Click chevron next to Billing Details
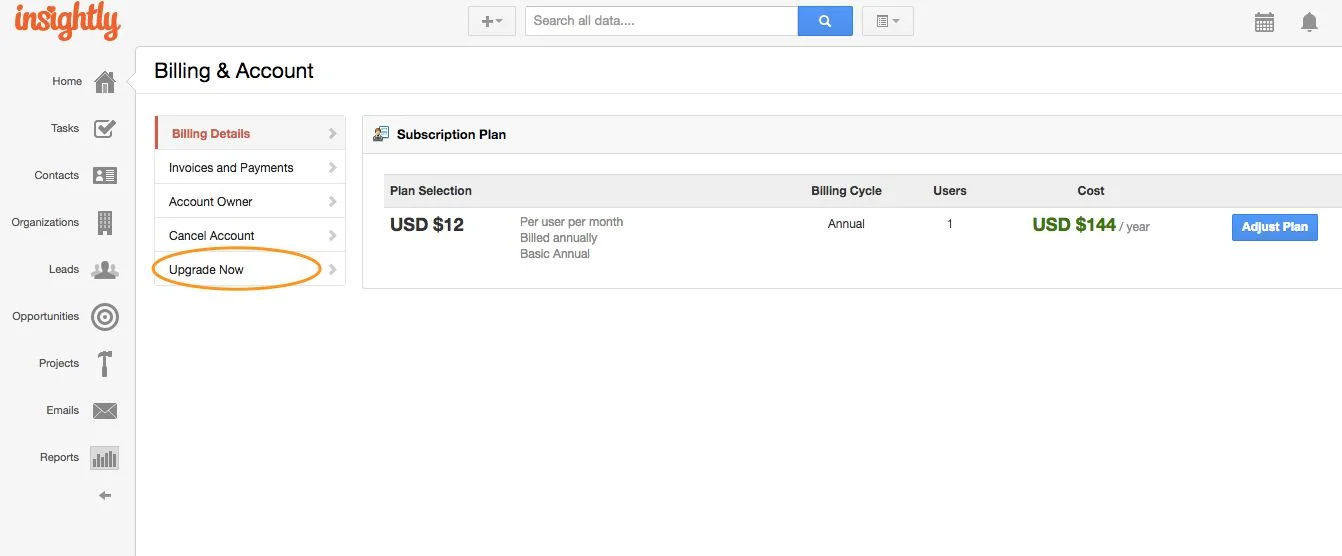 coord(333,133)
